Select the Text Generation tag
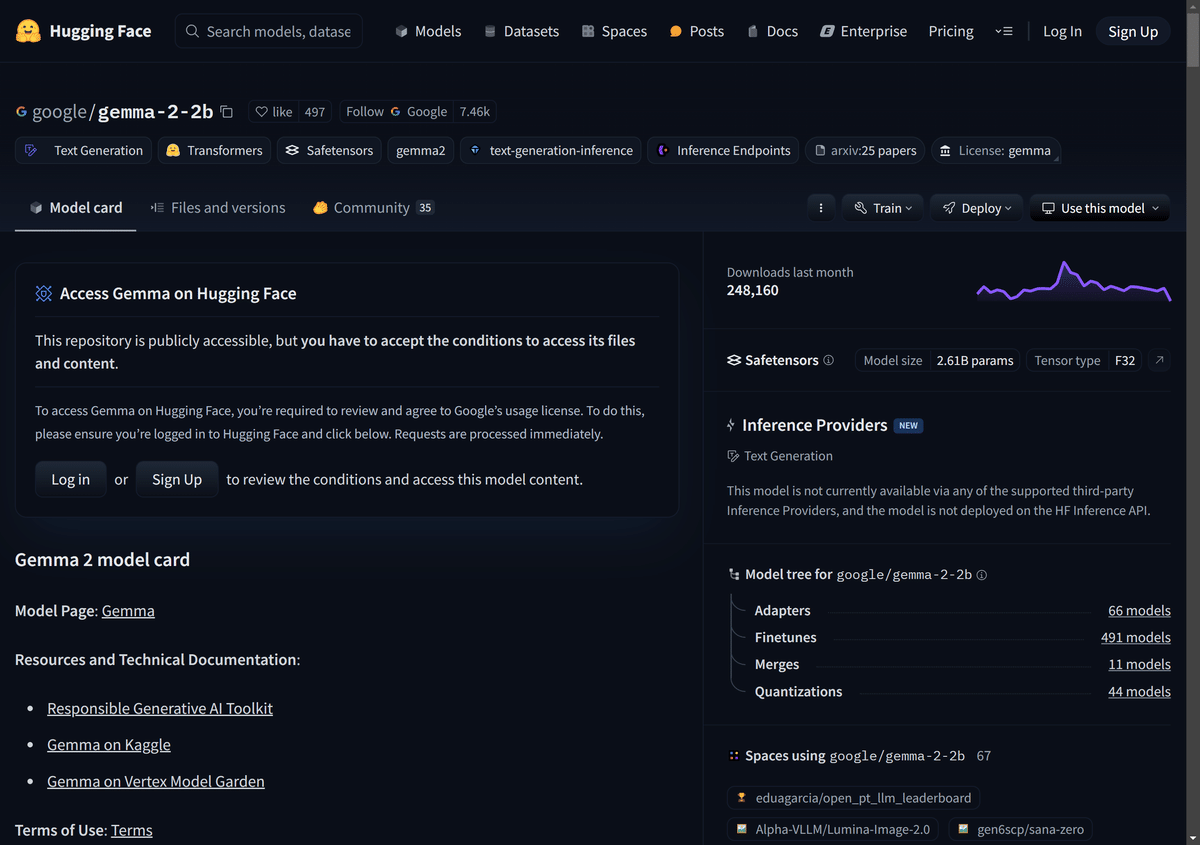This screenshot has width=1200, height=845. point(84,150)
